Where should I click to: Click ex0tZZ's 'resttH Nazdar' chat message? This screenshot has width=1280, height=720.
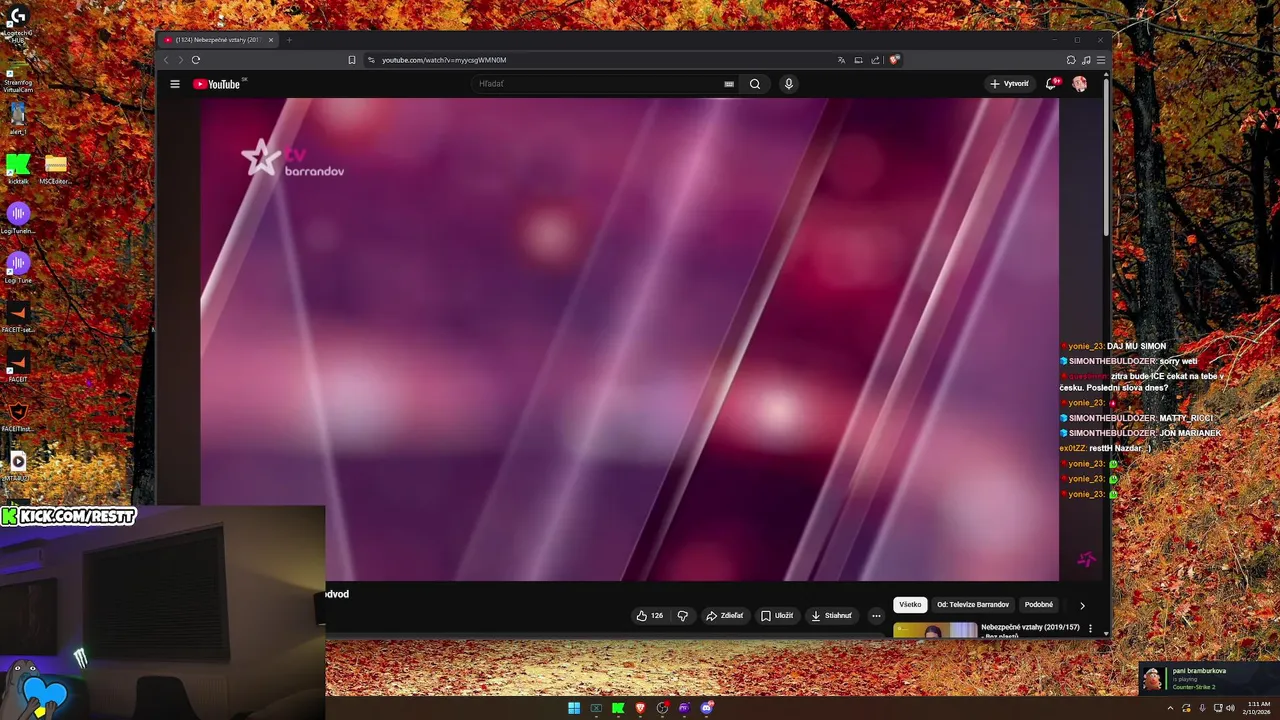click(x=1105, y=448)
